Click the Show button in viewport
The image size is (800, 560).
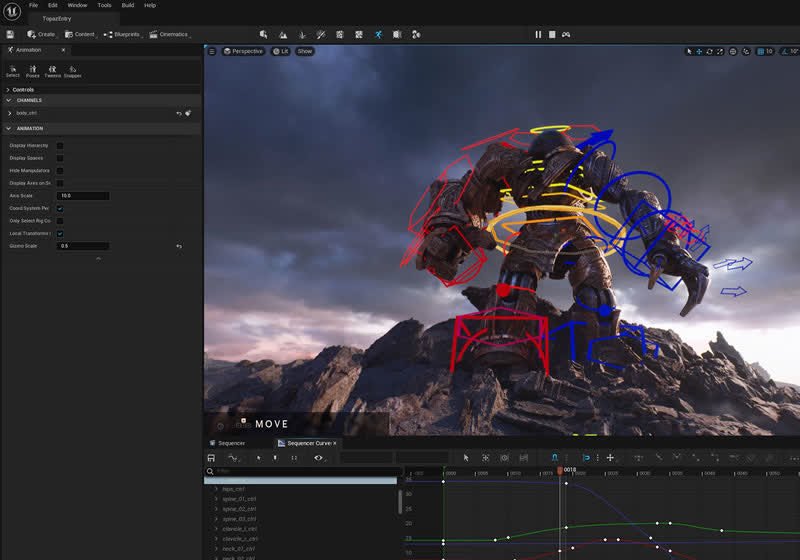[305, 51]
